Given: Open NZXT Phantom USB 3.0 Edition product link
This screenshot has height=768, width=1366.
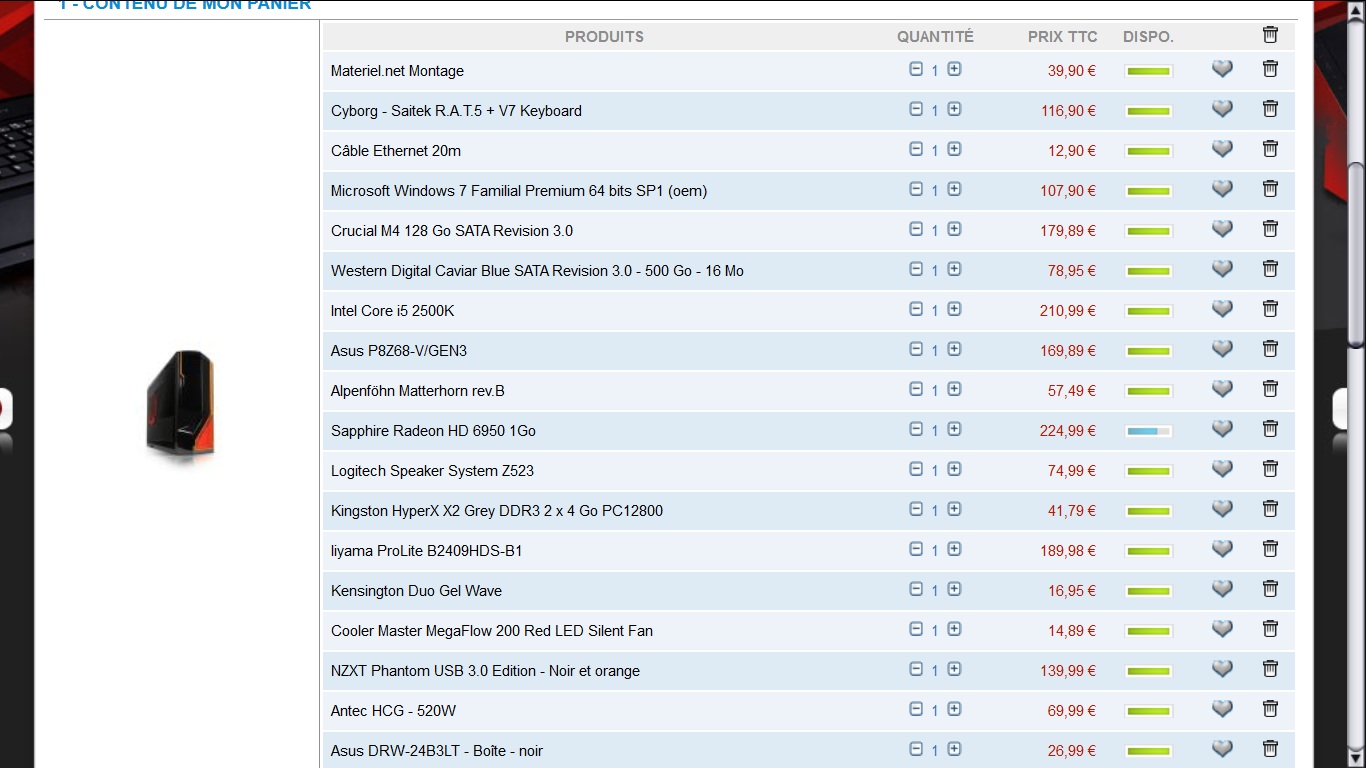Looking at the screenshot, I should coord(485,671).
